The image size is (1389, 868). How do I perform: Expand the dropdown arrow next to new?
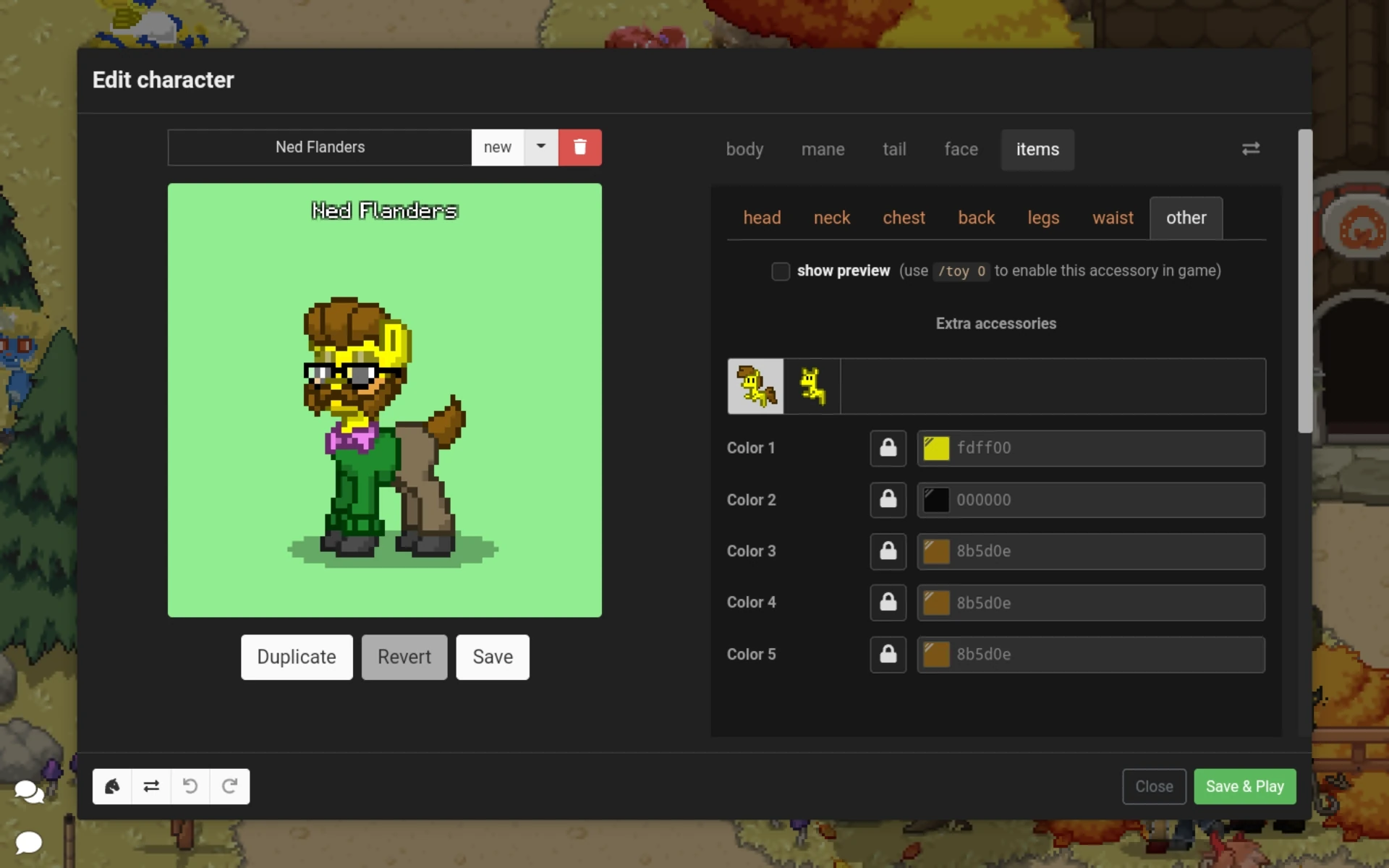coord(540,147)
